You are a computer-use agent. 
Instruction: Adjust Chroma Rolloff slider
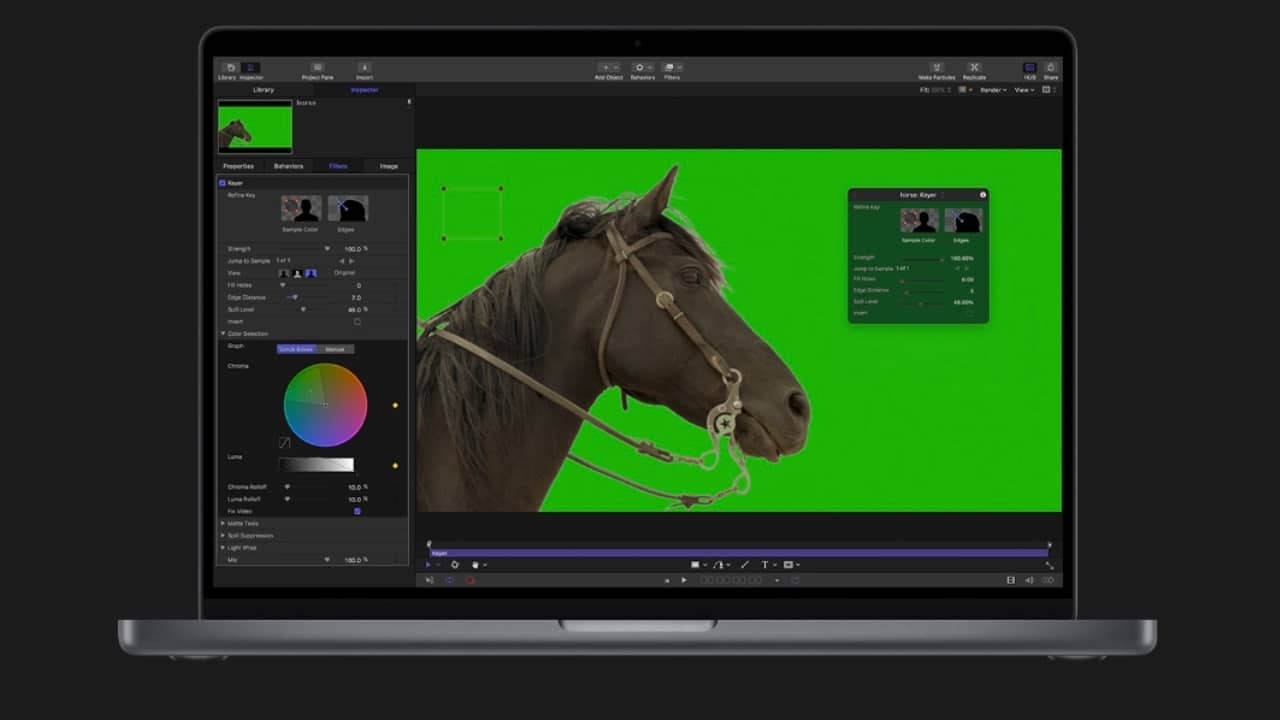(288, 487)
